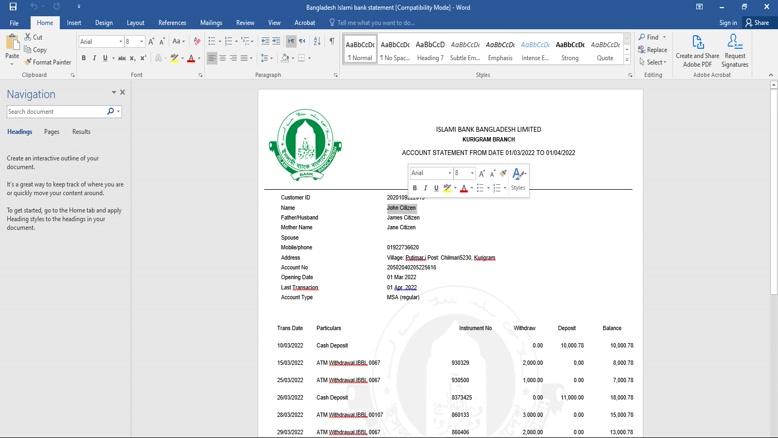The image size is (778, 438).
Task: Click the Search document field
Action: 56,111
